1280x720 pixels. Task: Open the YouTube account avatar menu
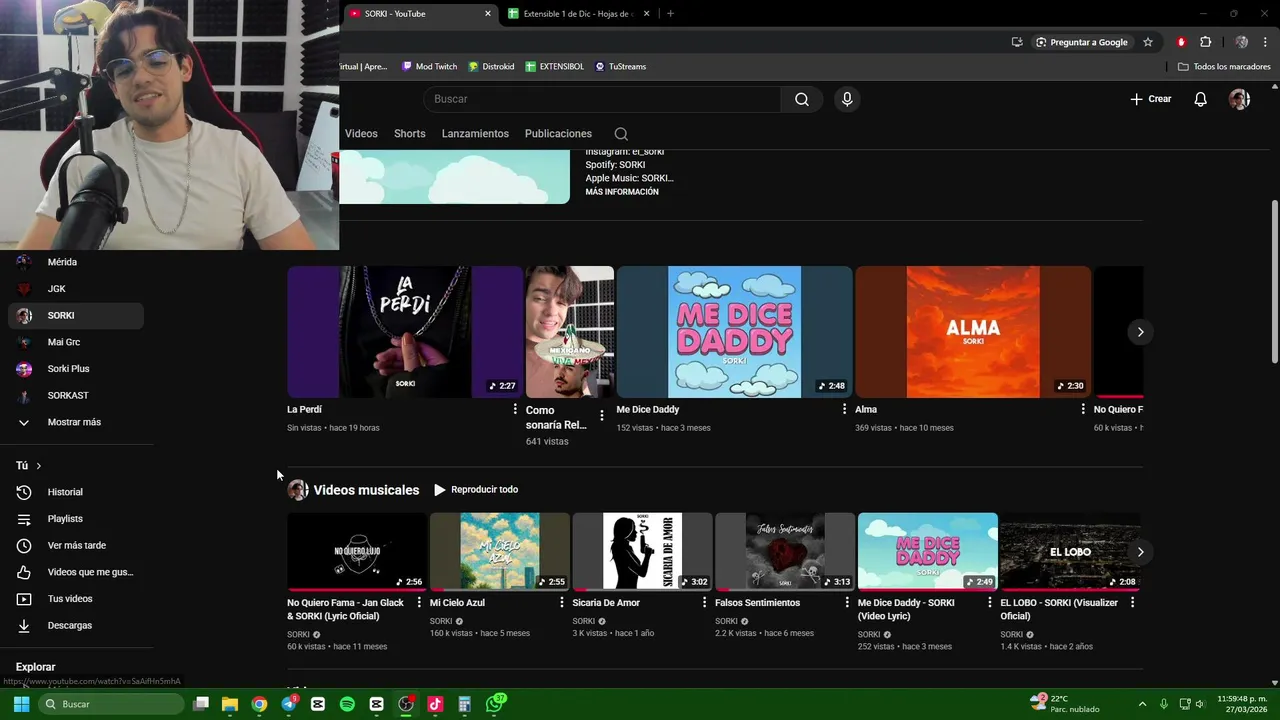pos(1239,99)
